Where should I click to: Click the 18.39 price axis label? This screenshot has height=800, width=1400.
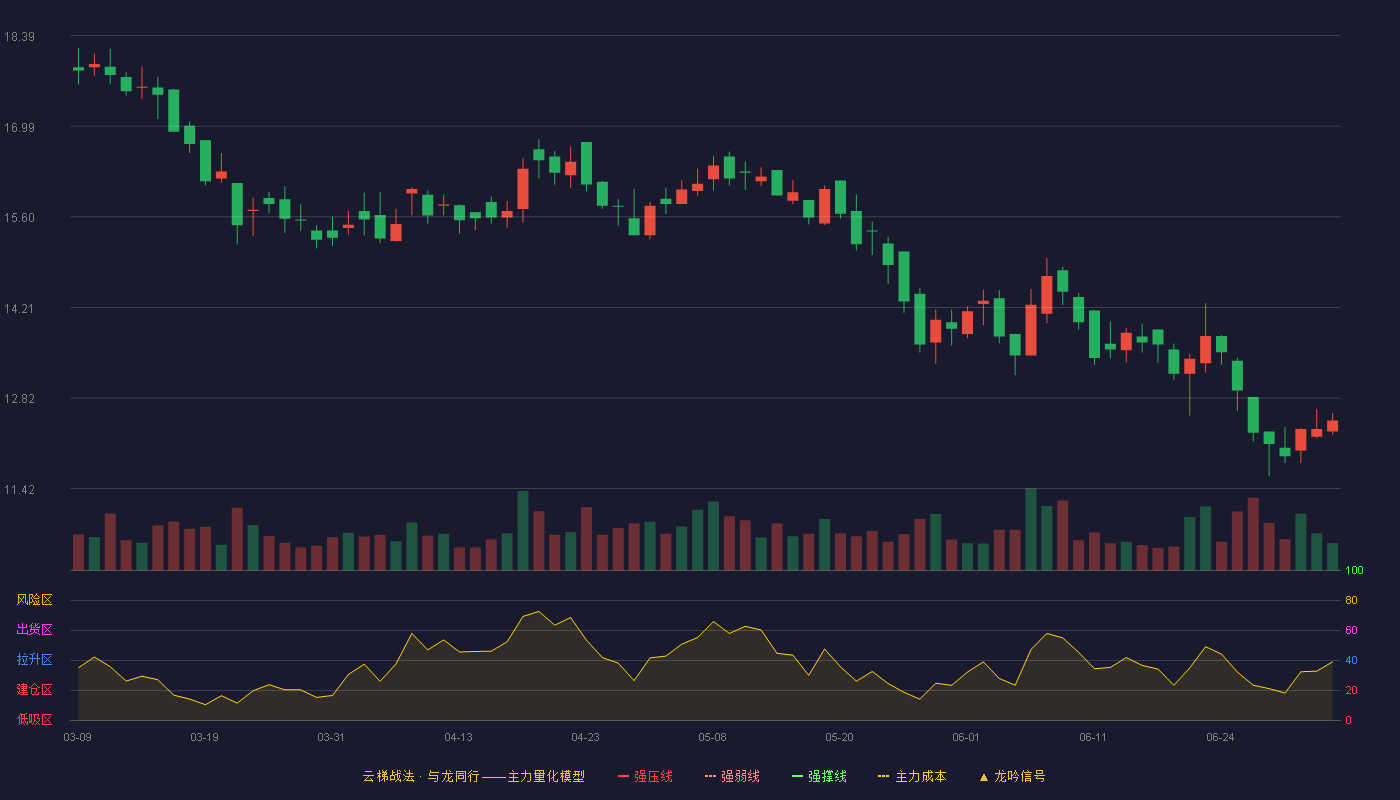click(x=19, y=37)
